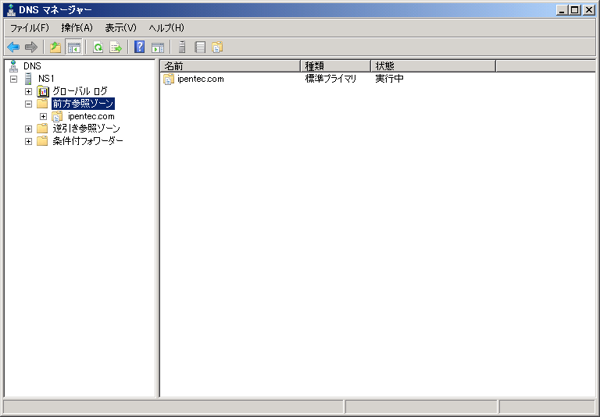Minimize the DNS マネージャー window
The width and height of the screenshot is (600, 417).
(x=562, y=10)
